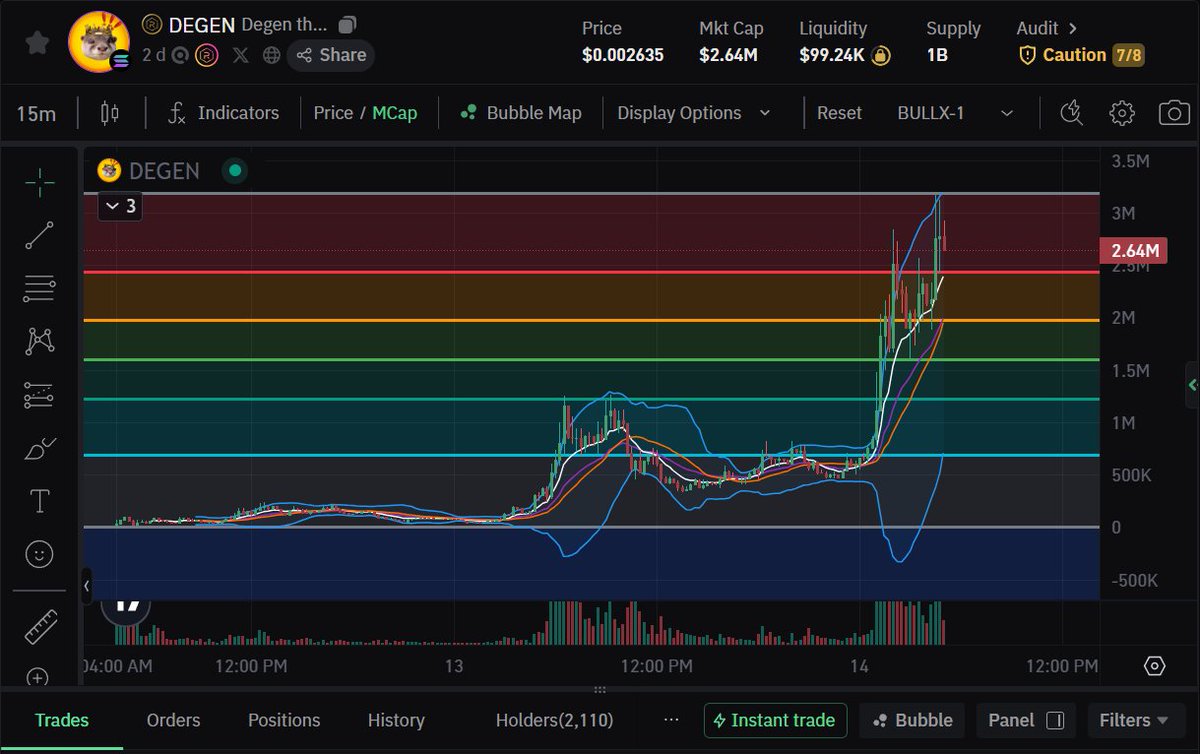Open chart settings gear

[1122, 113]
